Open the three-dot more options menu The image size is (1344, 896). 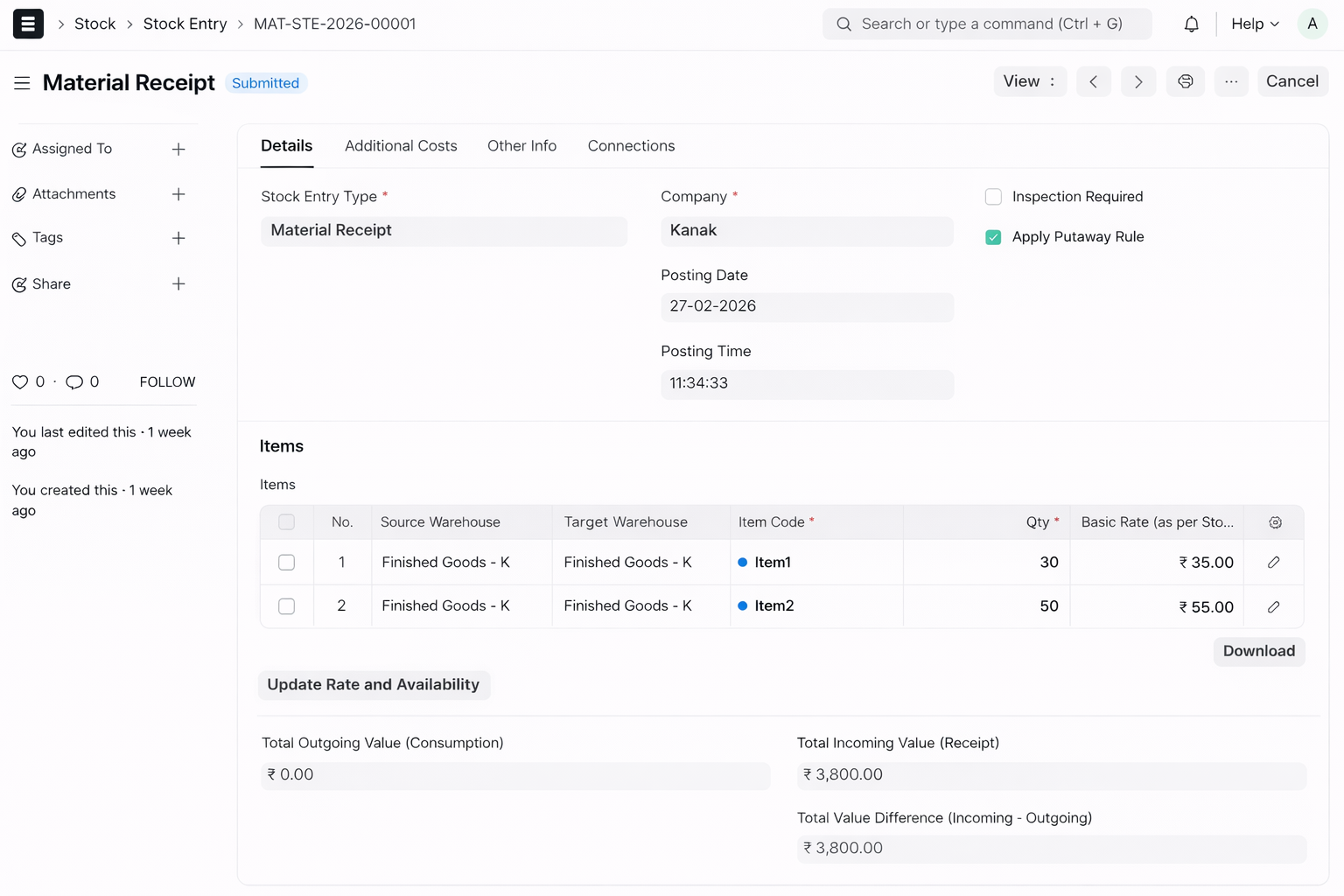(1231, 81)
